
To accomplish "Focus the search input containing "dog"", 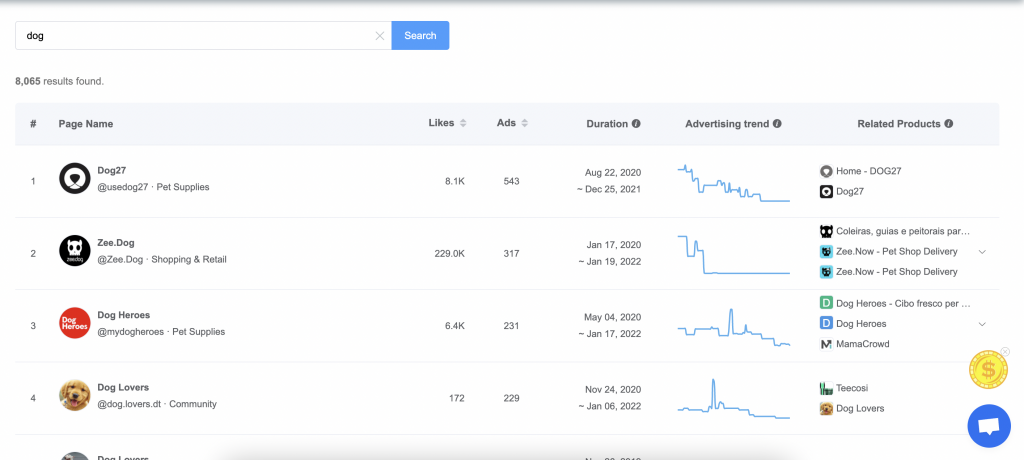I will pos(203,35).
